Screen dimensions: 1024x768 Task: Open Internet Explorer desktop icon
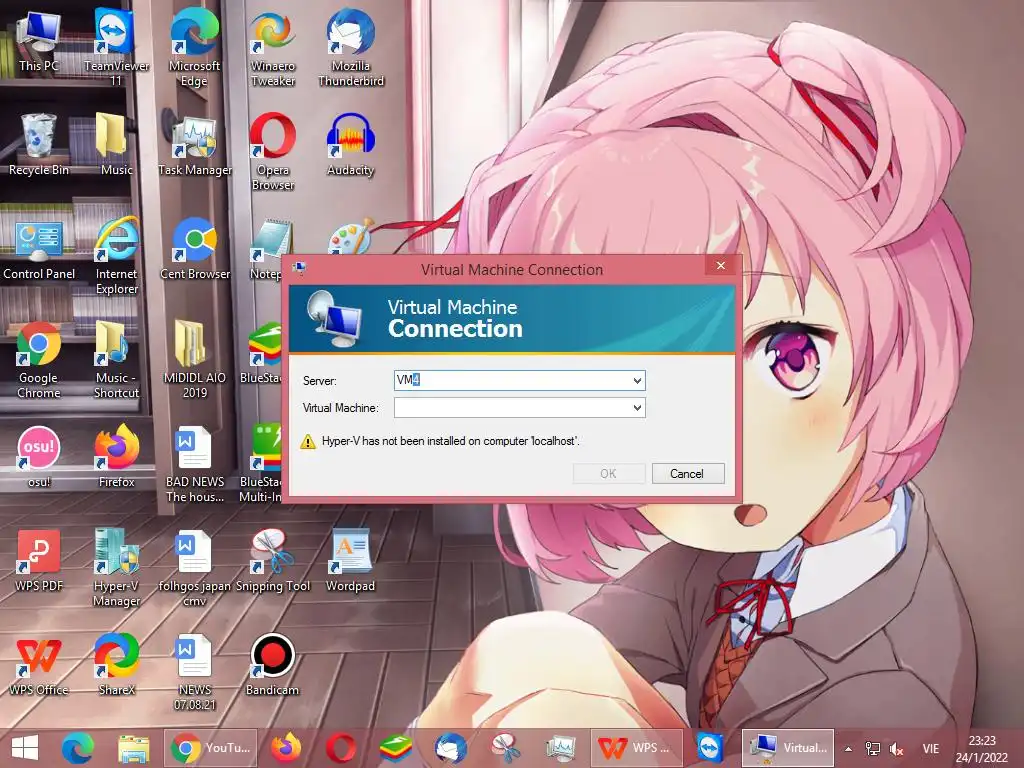(x=116, y=256)
